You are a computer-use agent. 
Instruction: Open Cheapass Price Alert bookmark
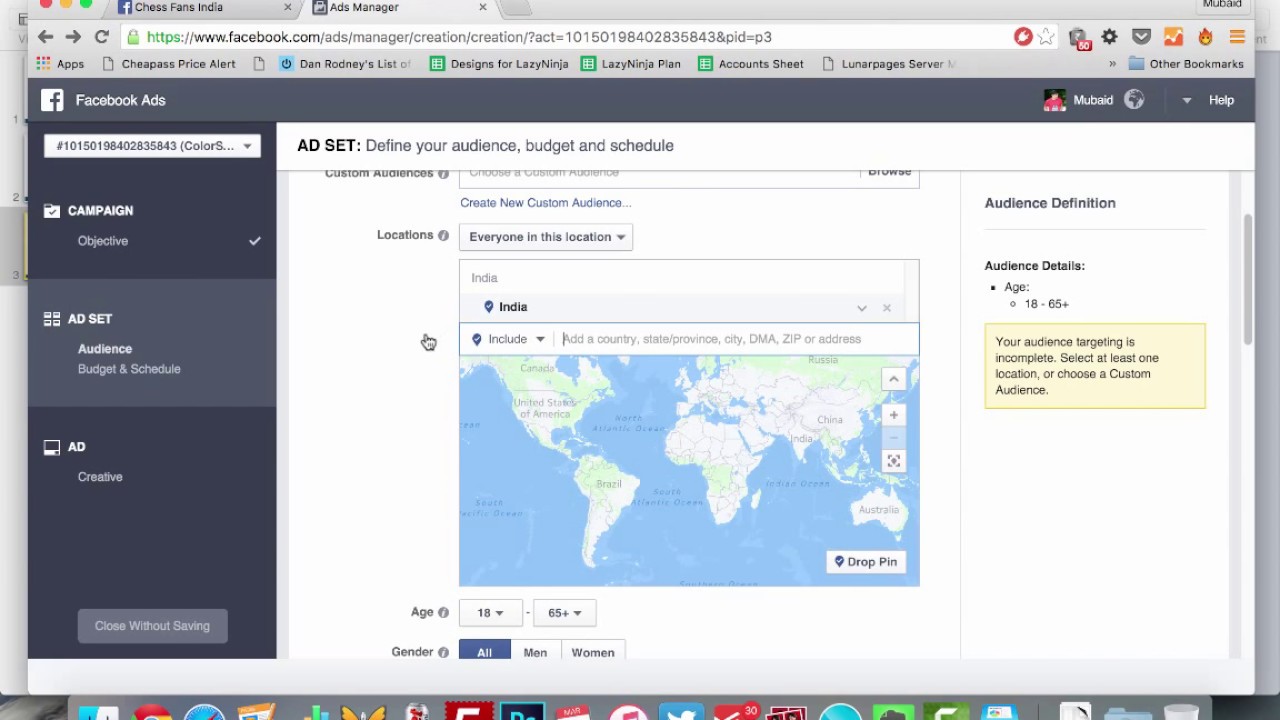coord(170,64)
